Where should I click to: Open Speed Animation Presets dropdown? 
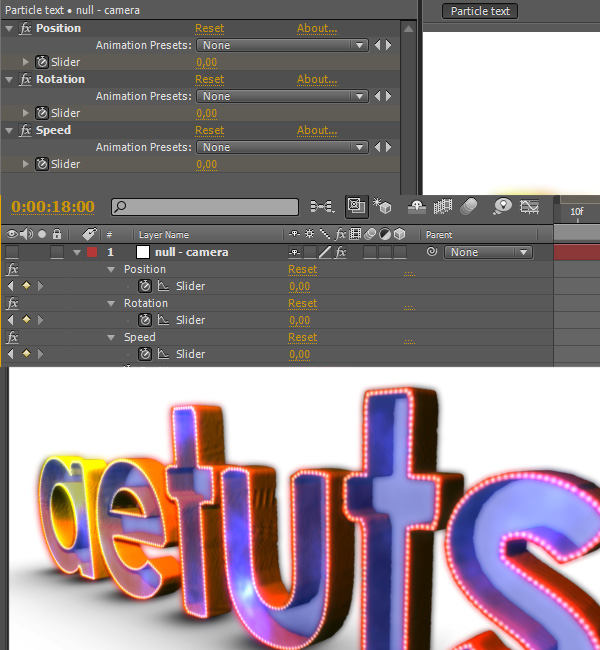coord(282,147)
